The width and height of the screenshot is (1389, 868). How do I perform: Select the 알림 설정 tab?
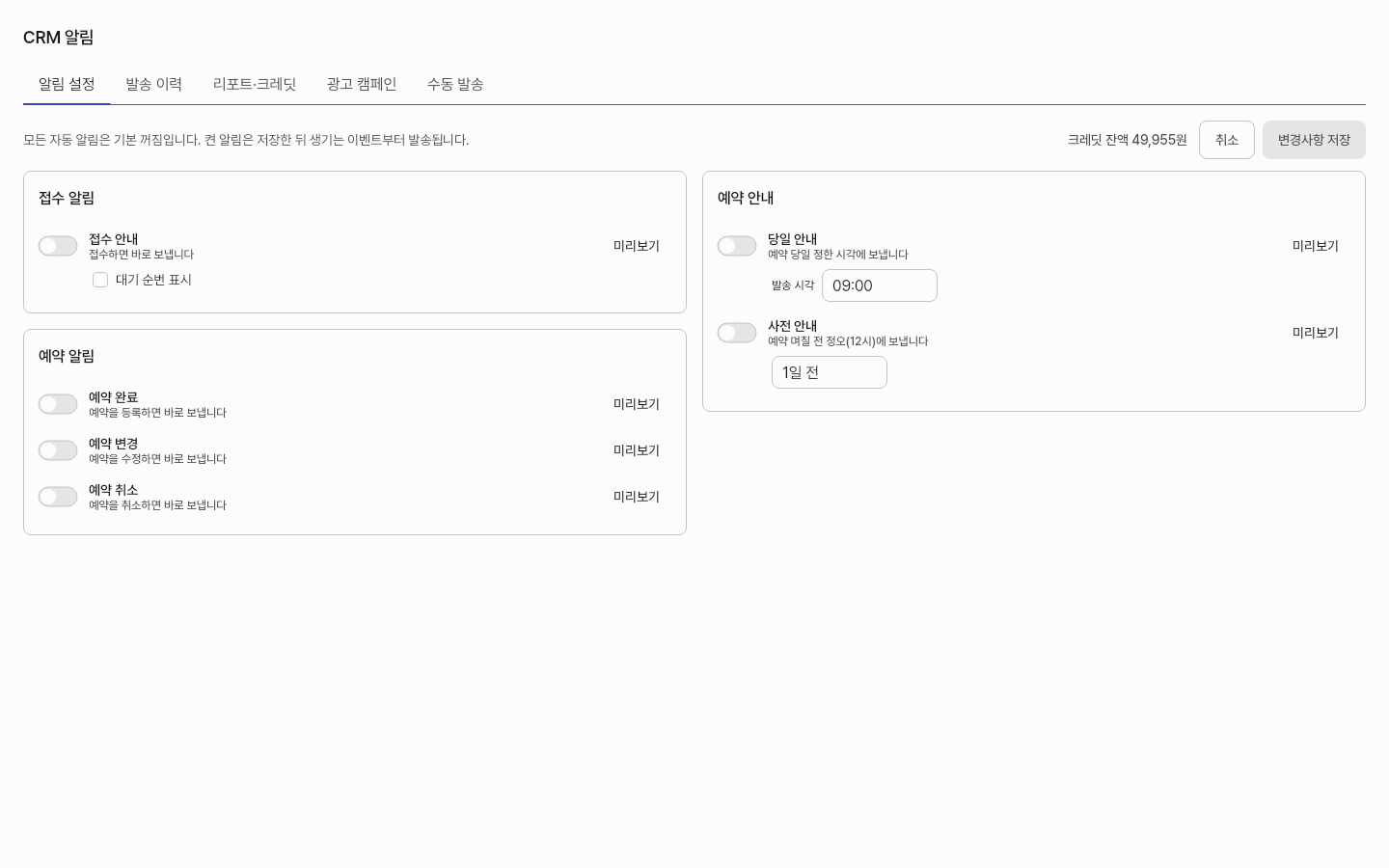click(x=67, y=84)
